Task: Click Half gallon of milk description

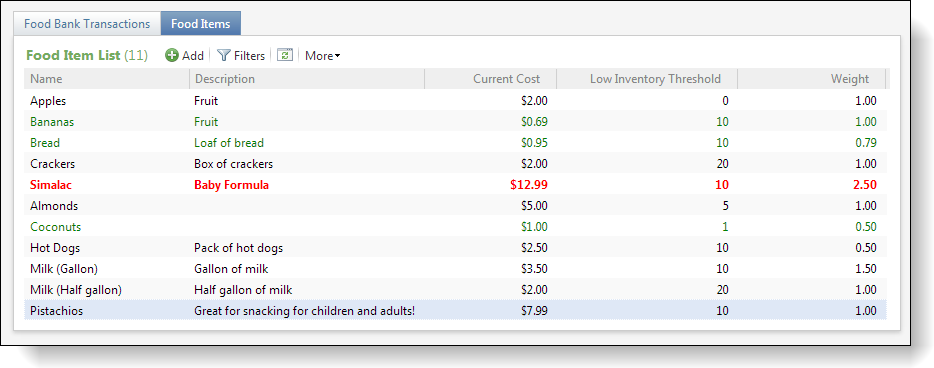Action: point(243,290)
